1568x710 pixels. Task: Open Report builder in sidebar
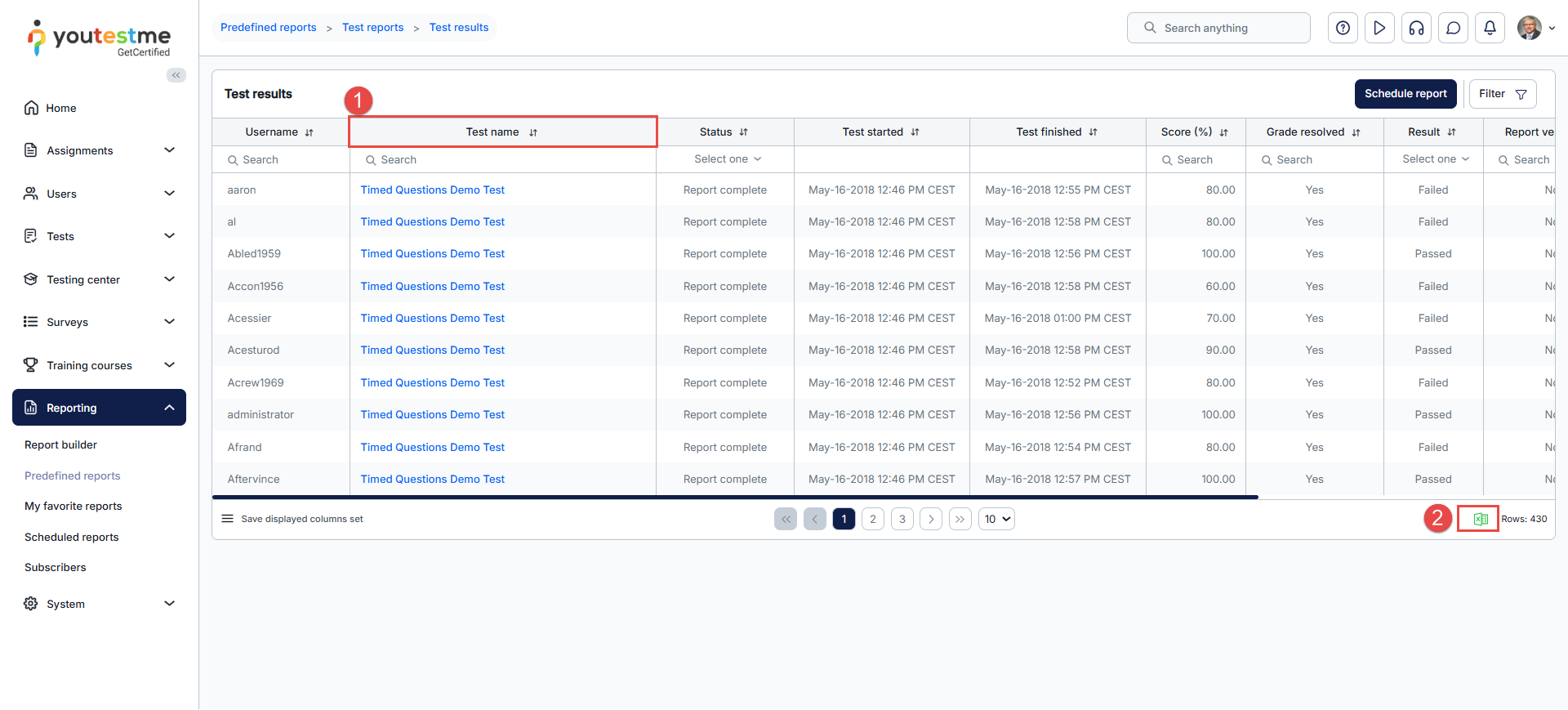(x=60, y=445)
